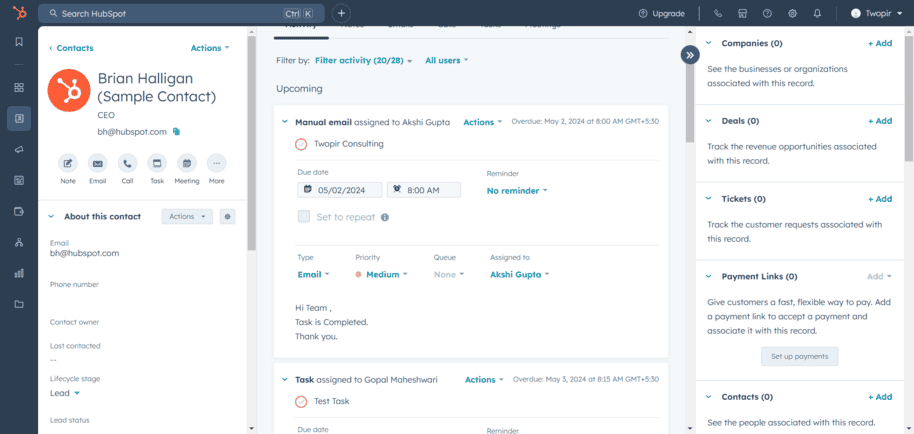Click the HubSpot sprocket logo
This screenshot has width=914, height=434.
[18, 13]
